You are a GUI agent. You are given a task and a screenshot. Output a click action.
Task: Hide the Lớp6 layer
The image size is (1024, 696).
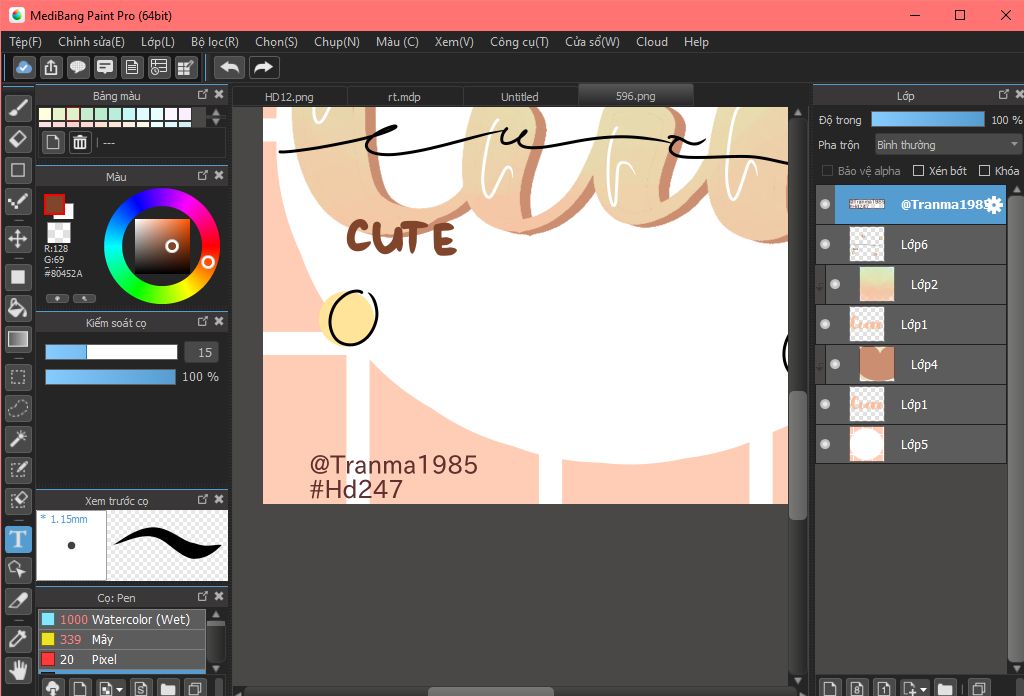[825, 244]
